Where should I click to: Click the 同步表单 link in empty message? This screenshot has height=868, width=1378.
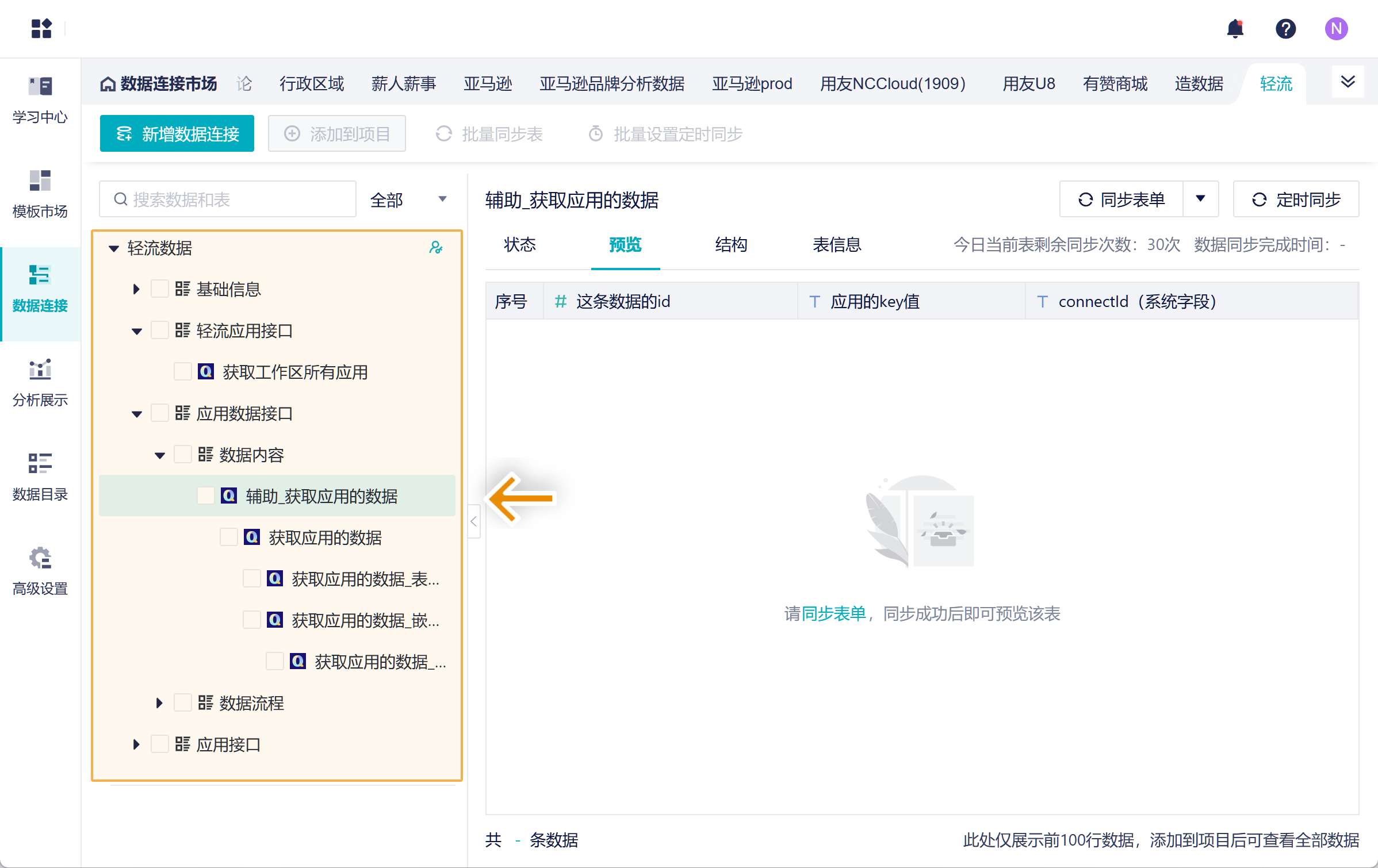[x=833, y=614]
